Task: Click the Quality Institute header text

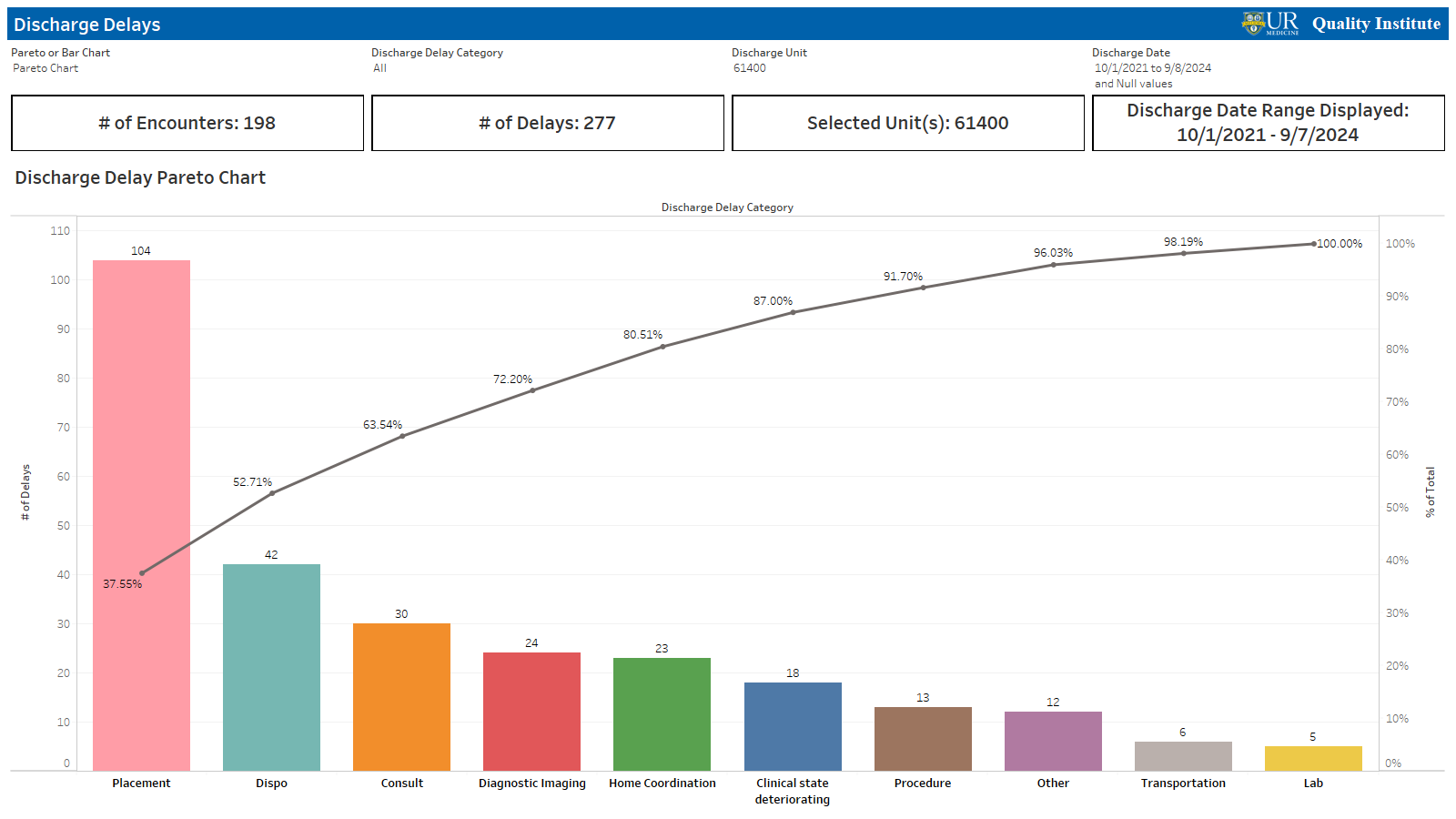Action: [x=1376, y=24]
